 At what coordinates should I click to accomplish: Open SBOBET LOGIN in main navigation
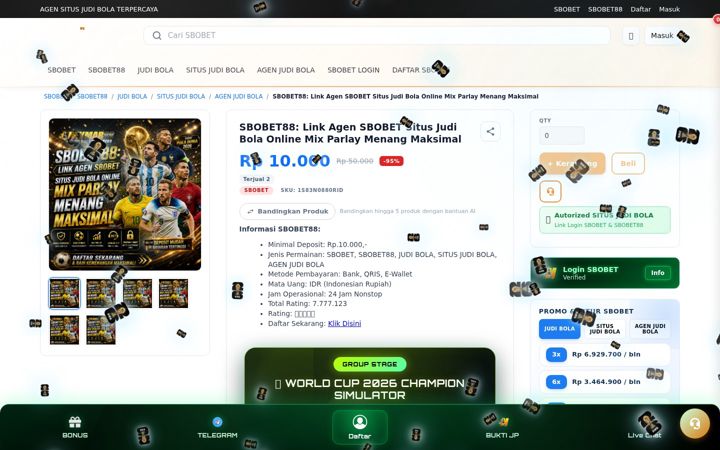pos(354,70)
